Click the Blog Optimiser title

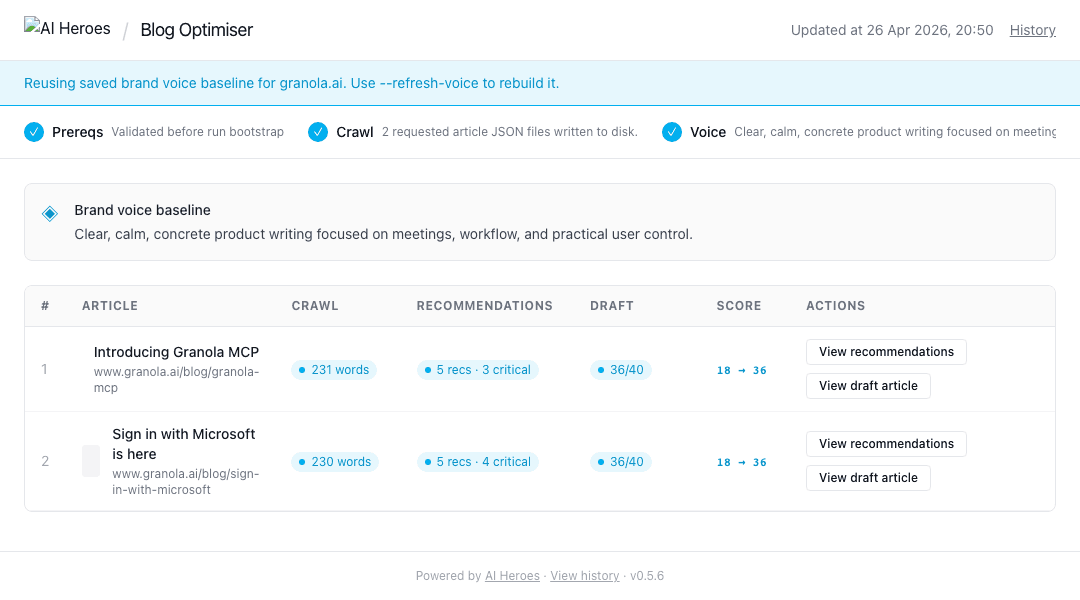tap(196, 30)
